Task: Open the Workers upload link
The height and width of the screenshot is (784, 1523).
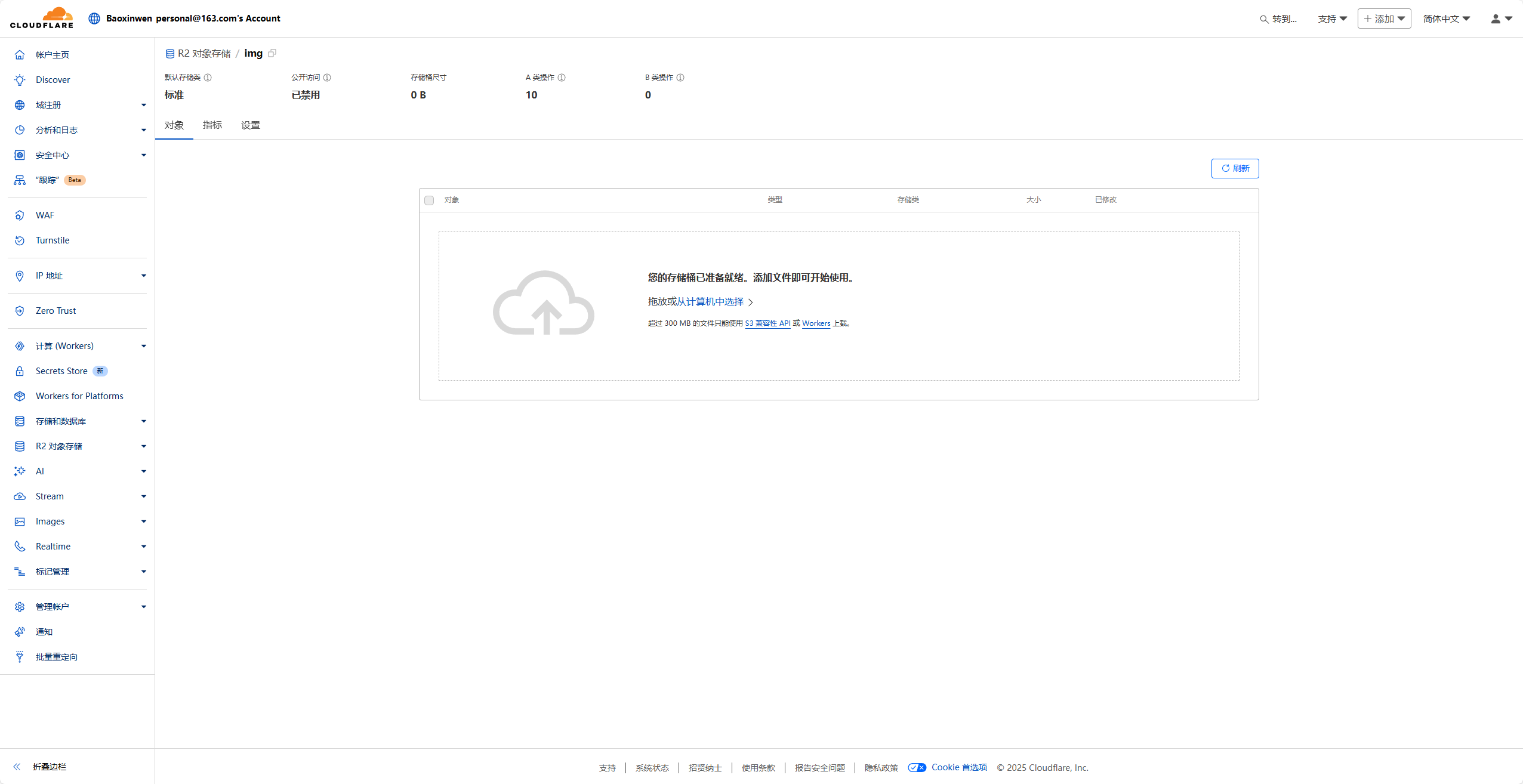Action: coord(816,323)
